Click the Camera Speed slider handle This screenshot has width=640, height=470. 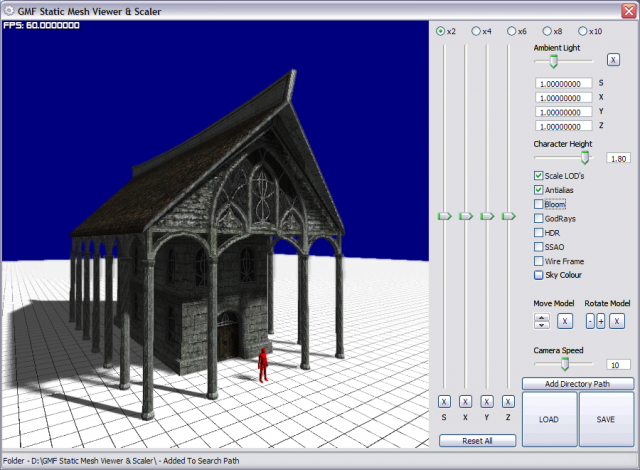pyautogui.click(x=565, y=365)
